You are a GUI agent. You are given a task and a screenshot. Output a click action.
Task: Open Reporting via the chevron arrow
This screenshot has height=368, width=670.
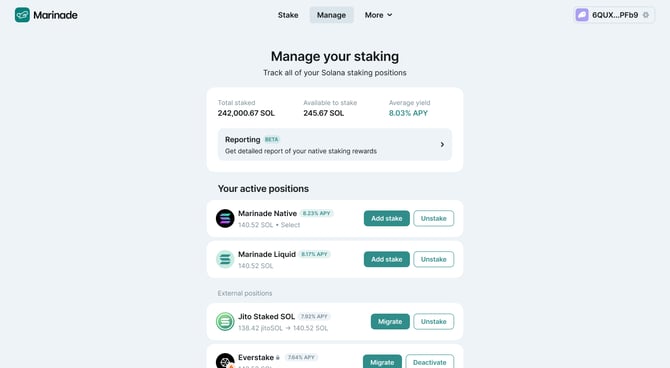point(442,144)
